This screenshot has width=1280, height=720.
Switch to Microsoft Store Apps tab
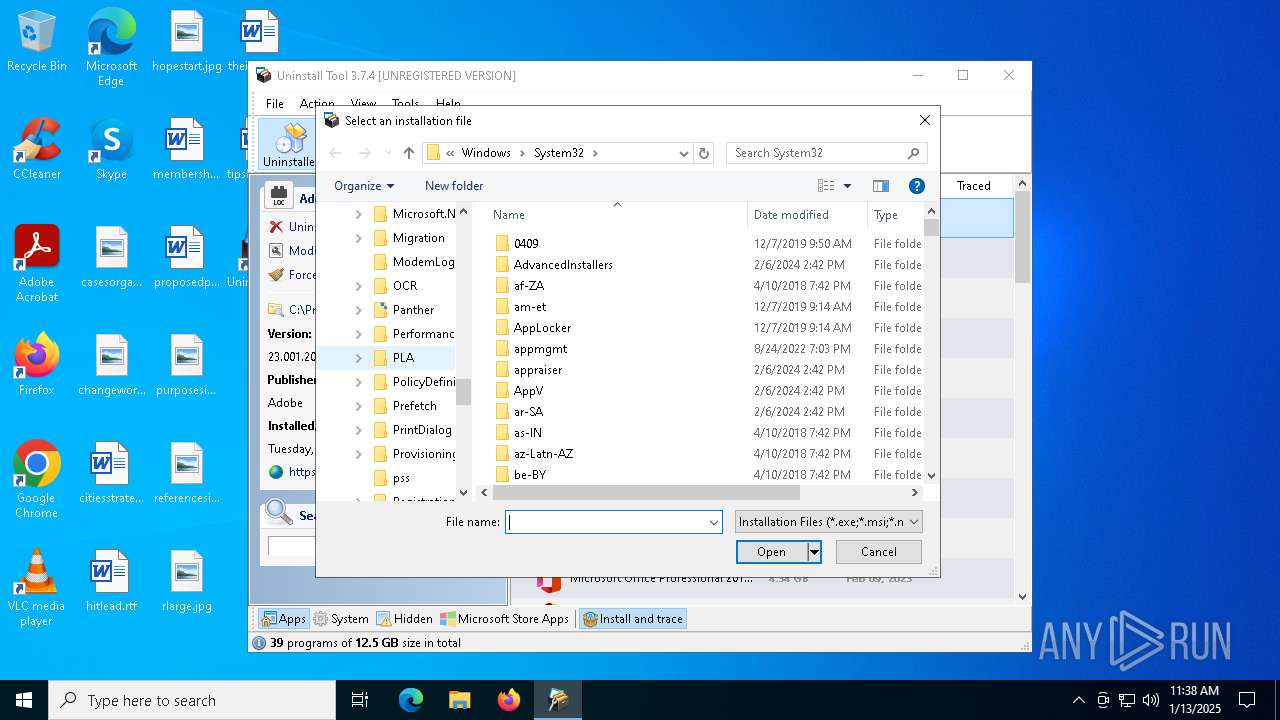coord(505,619)
